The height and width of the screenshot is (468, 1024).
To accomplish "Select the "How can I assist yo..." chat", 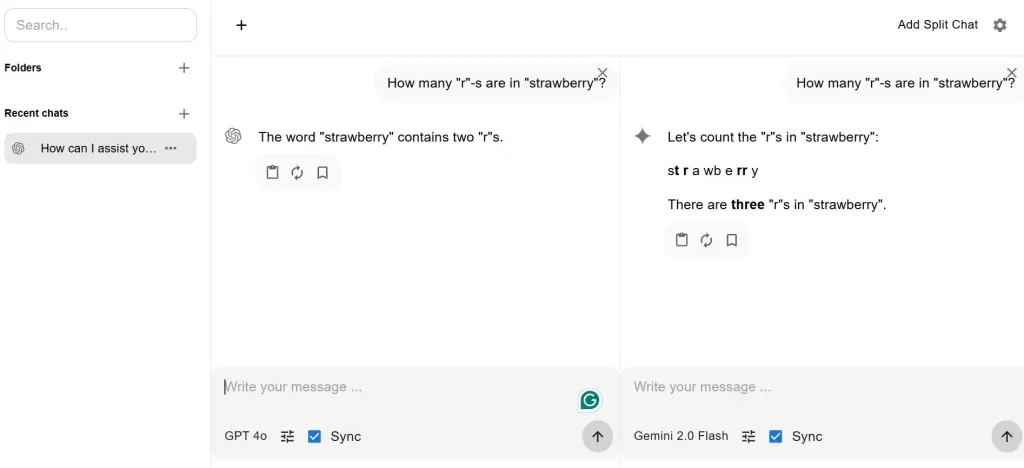I will 98,148.
